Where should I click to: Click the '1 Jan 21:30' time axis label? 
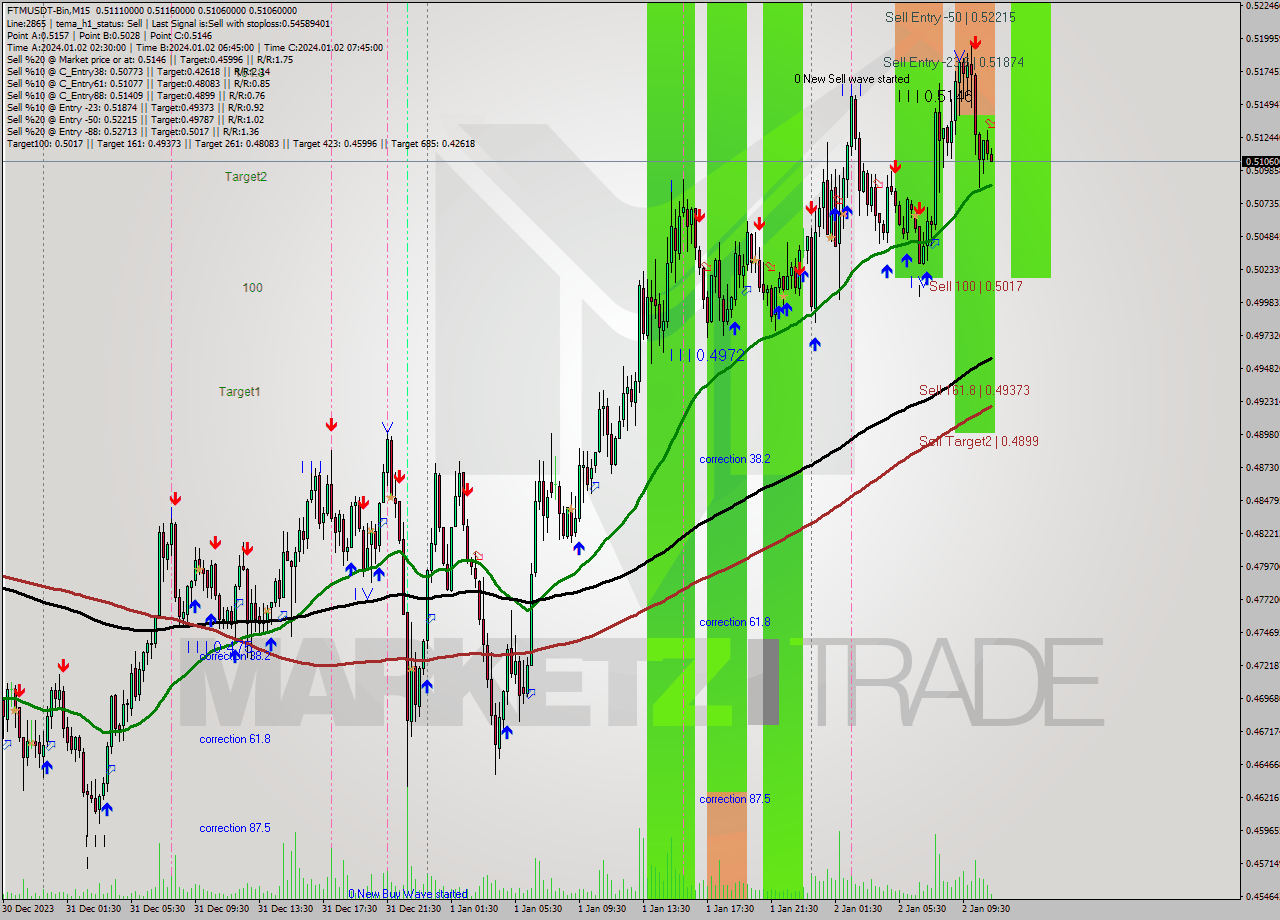click(x=794, y=909)
